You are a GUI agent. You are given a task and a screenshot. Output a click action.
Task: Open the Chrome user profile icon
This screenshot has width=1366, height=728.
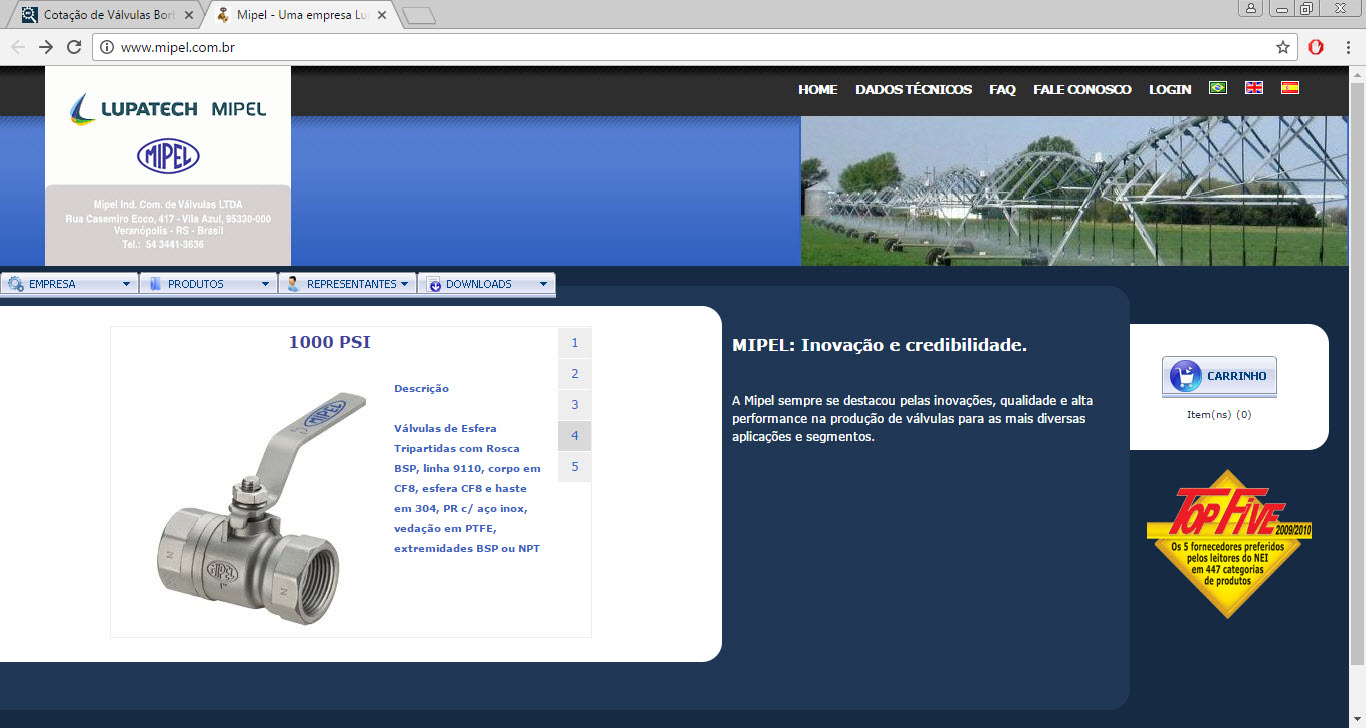tap(1251, 9)
